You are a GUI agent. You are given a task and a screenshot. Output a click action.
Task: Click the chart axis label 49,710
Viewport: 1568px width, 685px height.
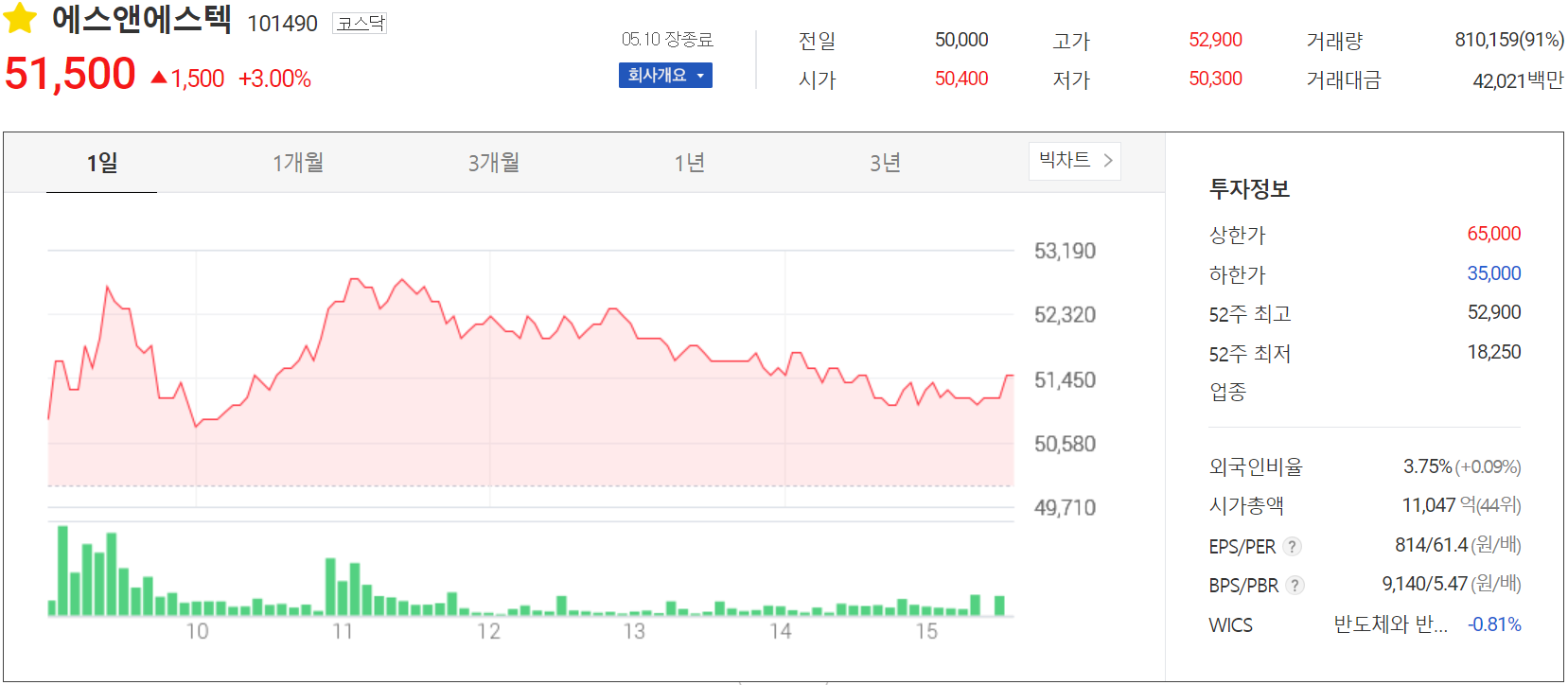coord(1065,508)
